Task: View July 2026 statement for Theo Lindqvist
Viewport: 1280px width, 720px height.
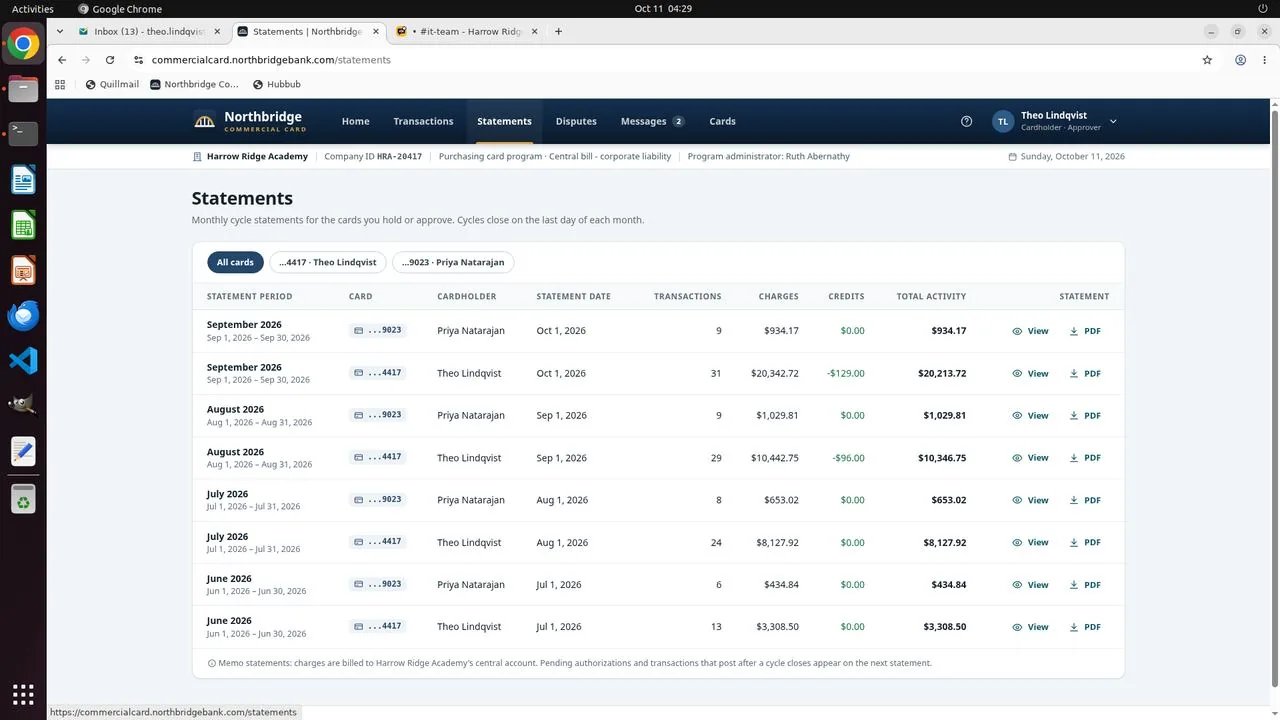Action: [1030, 542]
